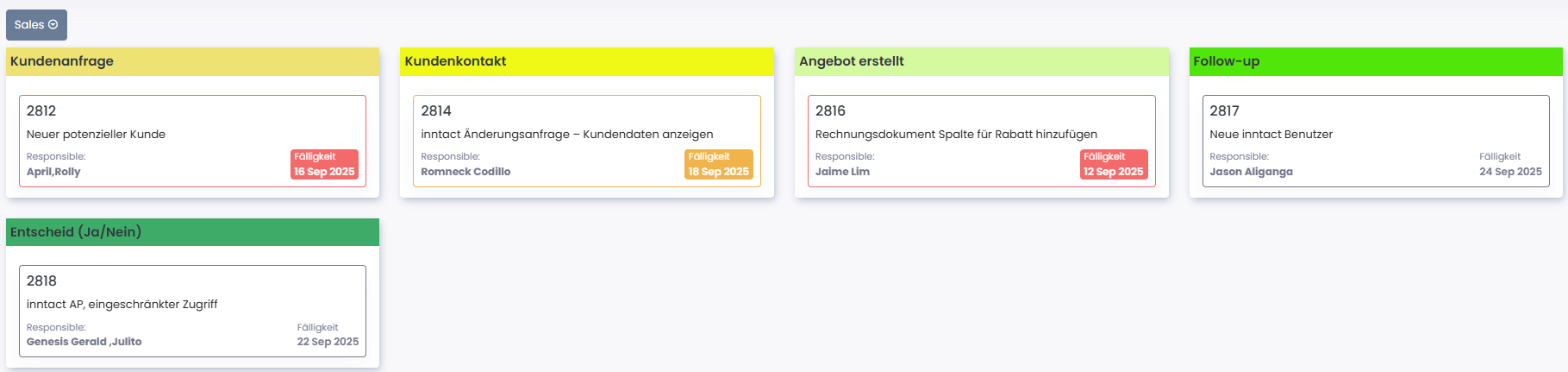Open the "Neue inntact Benutzer" card

1271,134
